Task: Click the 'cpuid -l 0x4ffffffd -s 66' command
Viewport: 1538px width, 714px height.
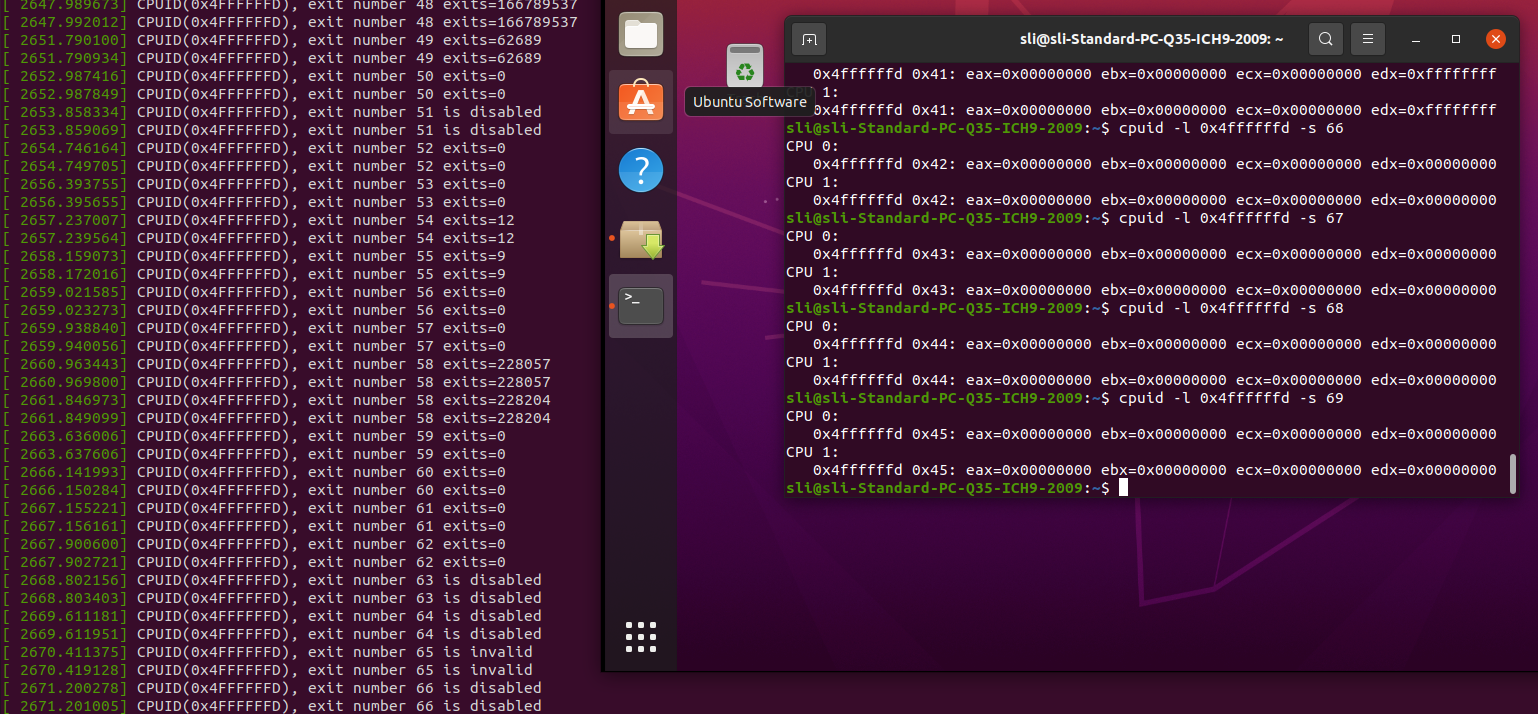Action: tap(1231, 128)
